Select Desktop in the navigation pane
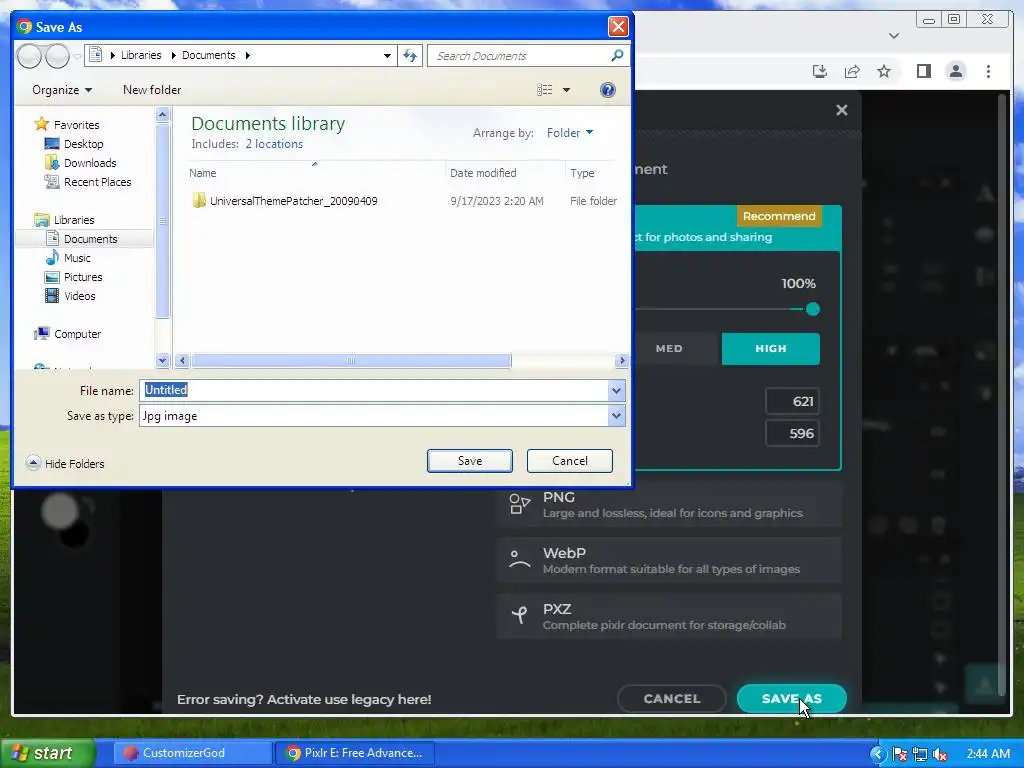1024x768 pixels. pos(74,144)
